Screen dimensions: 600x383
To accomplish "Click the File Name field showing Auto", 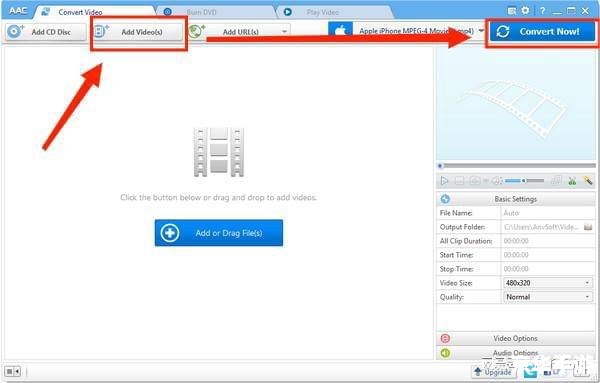I will point(548,213).
